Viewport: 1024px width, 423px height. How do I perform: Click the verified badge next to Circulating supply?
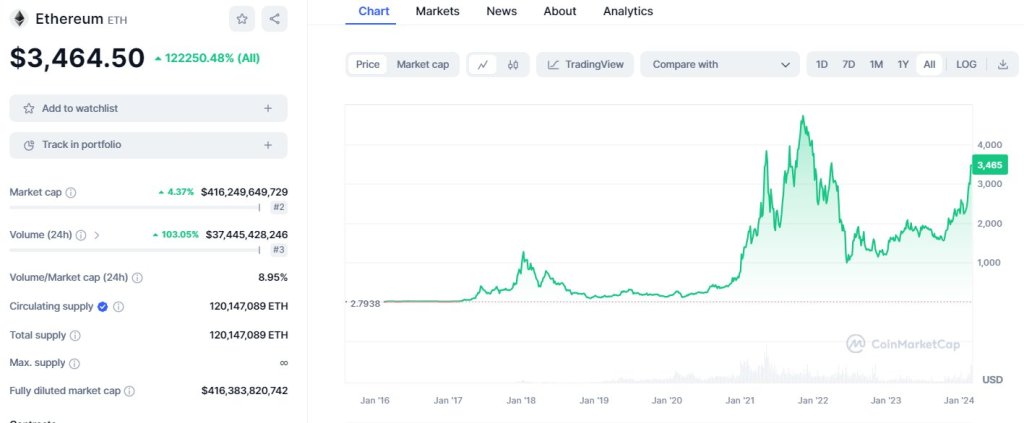(102, 306)
